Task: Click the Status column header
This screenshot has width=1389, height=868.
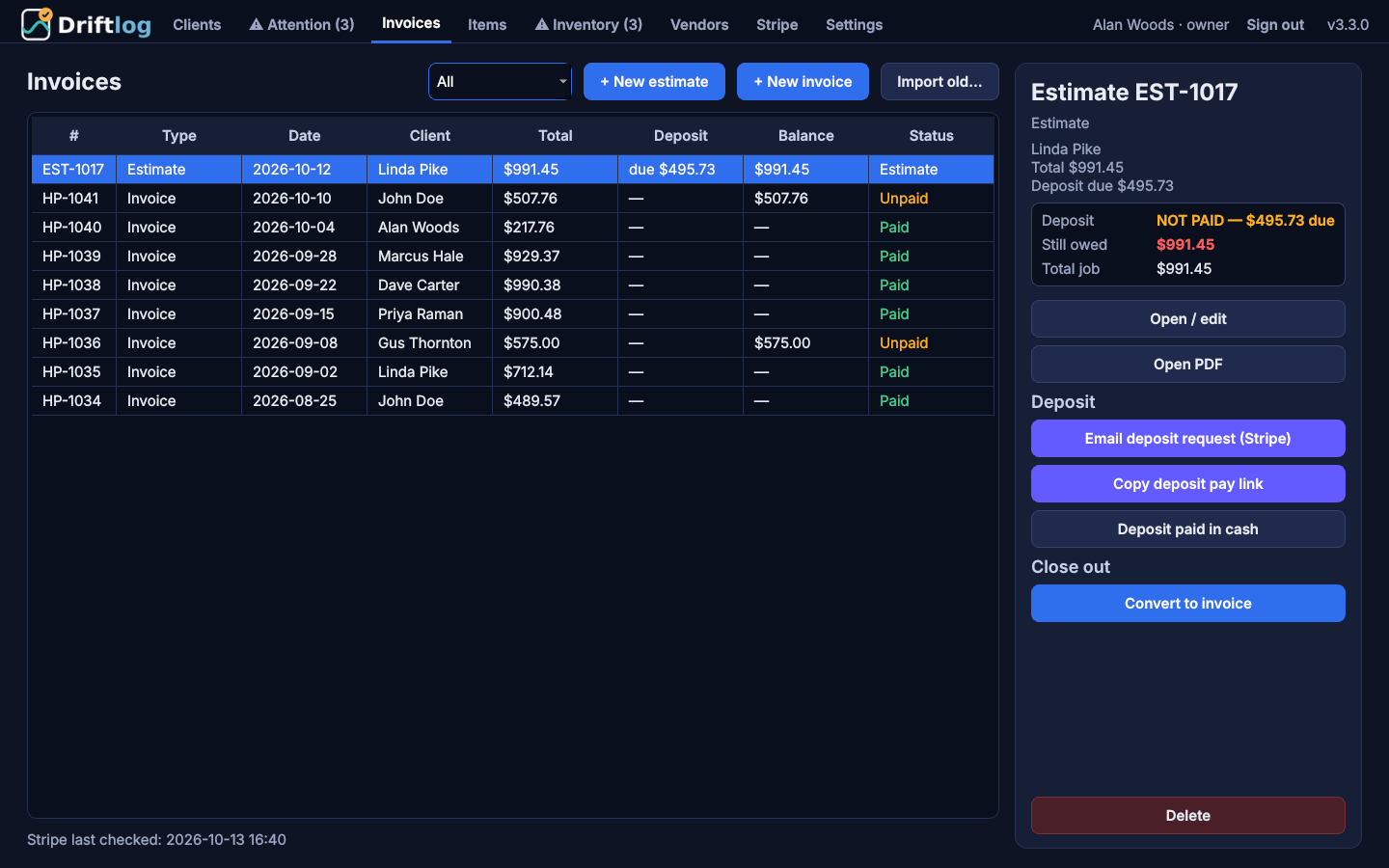Action: tap(932, 136)
